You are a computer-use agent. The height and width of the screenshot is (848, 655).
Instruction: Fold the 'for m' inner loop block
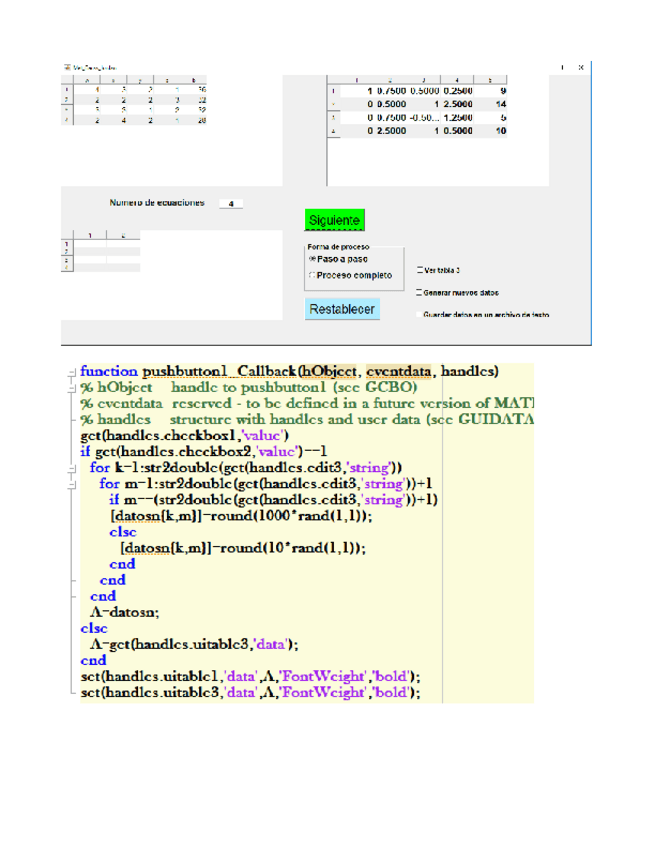tap(72, 483)
